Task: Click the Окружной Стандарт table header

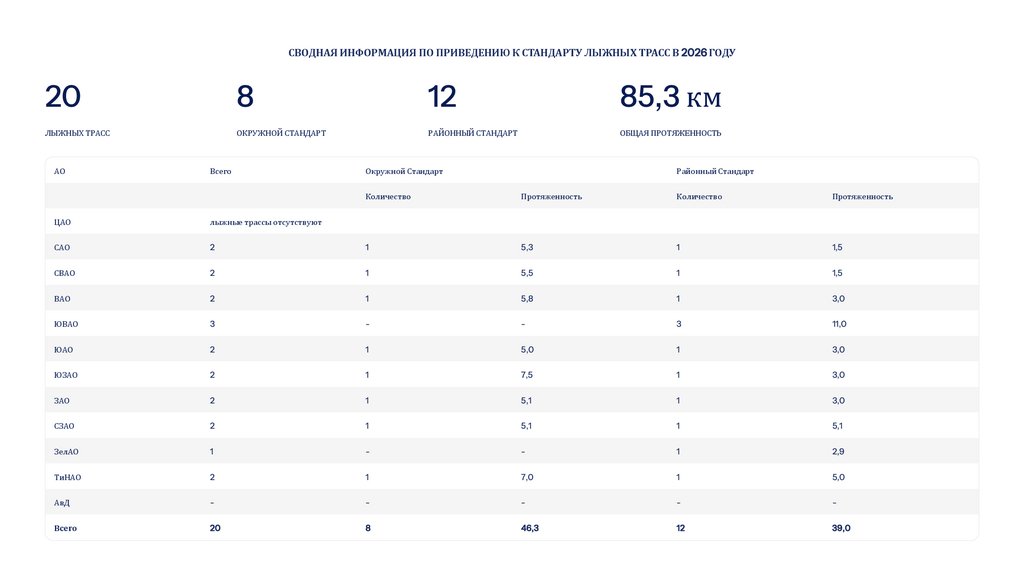Action: 404,171
